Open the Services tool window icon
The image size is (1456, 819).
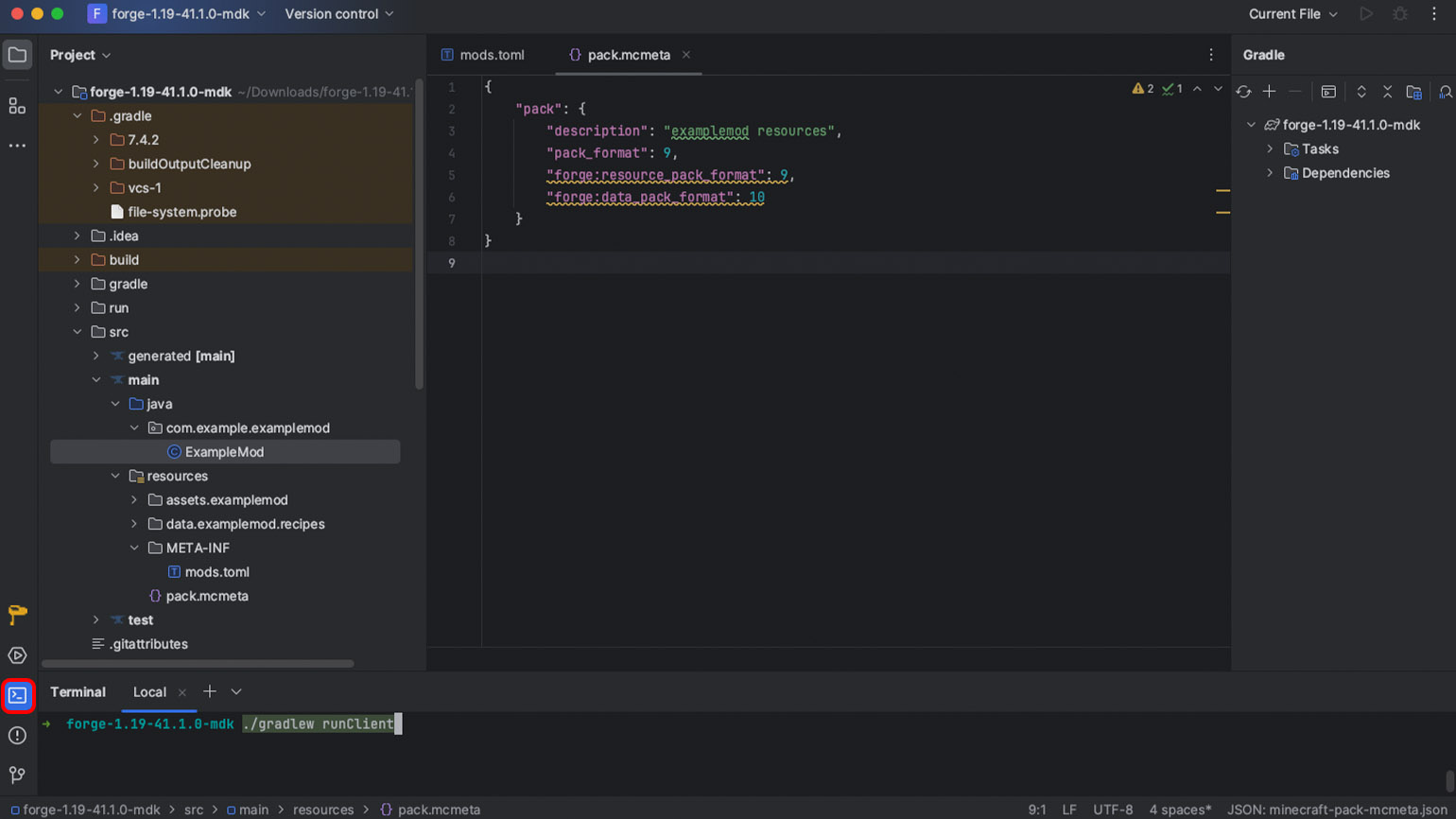[17, 655]
